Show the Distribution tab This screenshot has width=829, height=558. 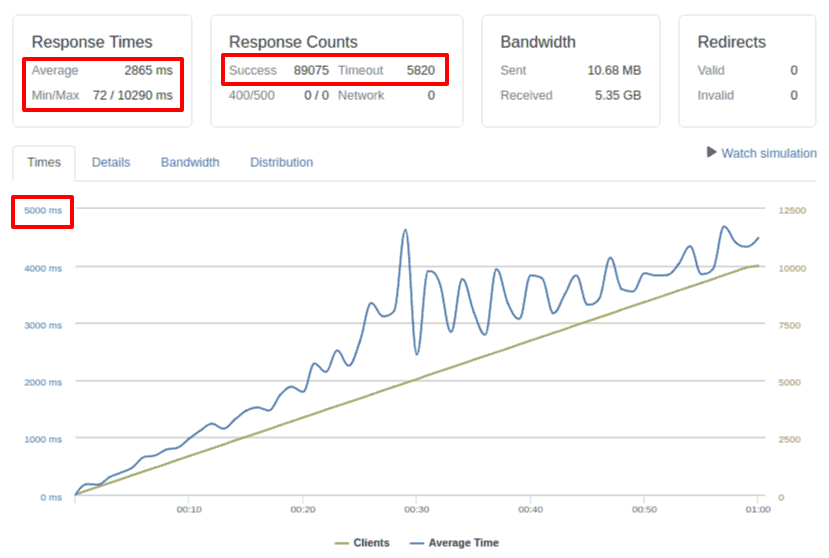click(281, 162)
